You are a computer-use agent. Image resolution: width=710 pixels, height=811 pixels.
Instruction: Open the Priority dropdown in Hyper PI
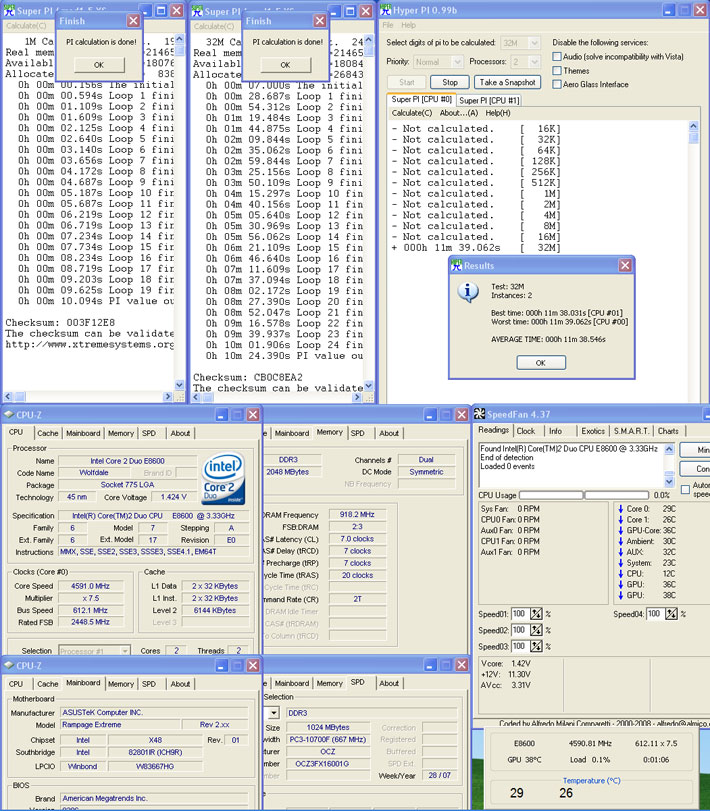click(457, 62)
